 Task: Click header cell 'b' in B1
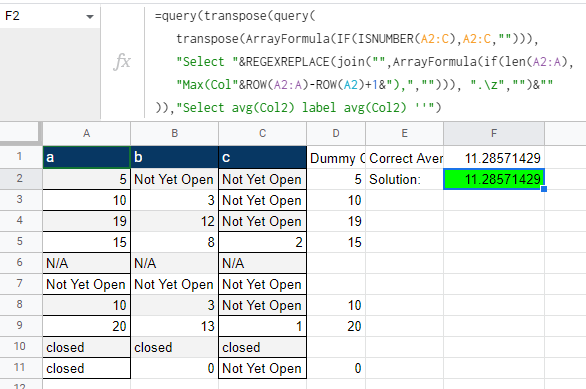point(175,157)
